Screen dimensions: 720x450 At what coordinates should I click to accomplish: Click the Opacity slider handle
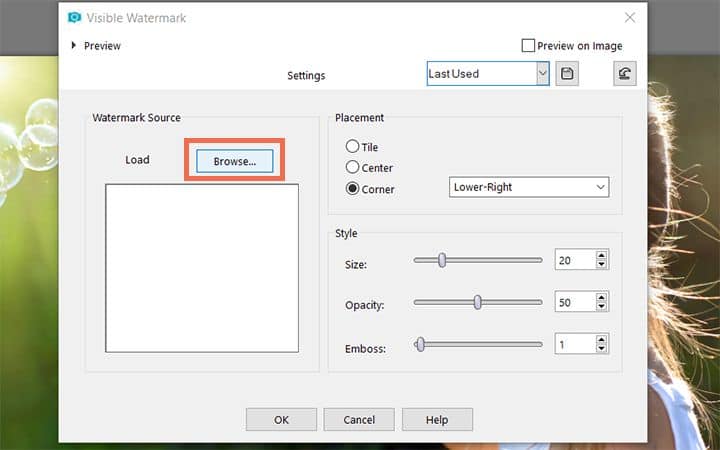pos(478,302)
